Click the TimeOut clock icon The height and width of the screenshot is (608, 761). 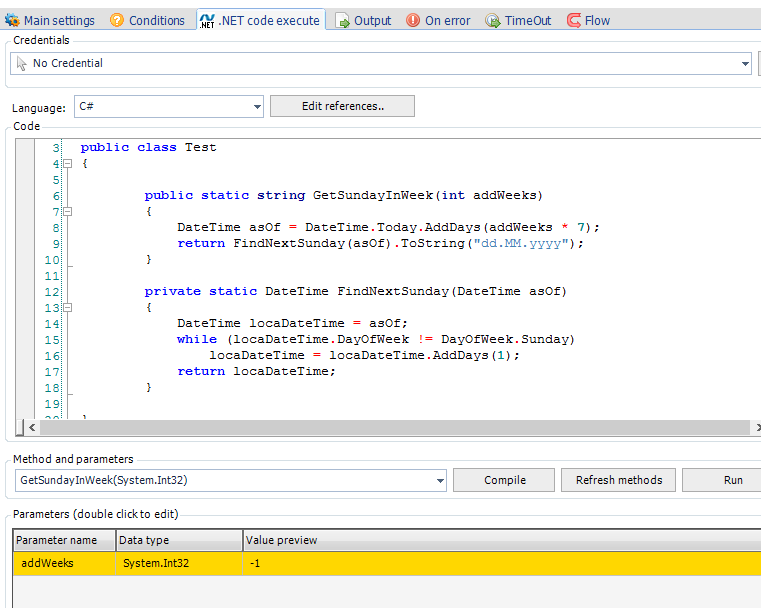493,20
